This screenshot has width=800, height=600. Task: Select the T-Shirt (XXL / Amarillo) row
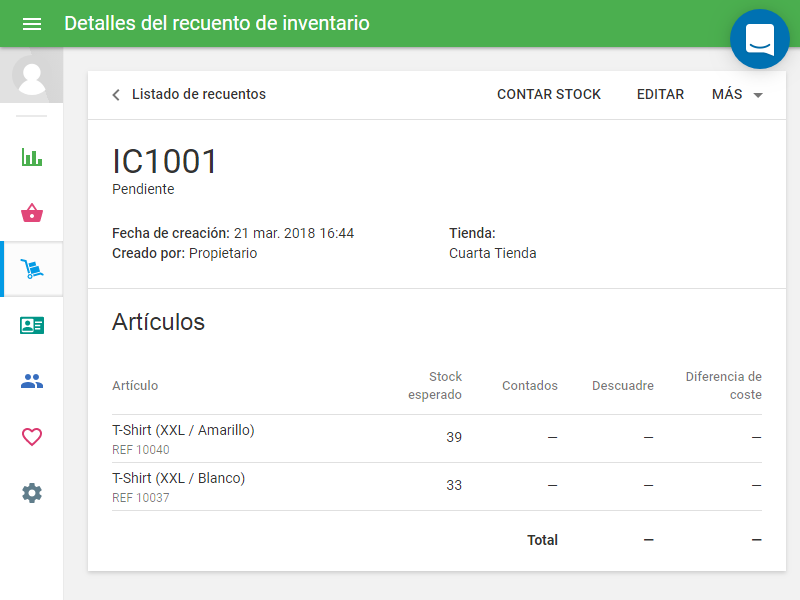183,430
